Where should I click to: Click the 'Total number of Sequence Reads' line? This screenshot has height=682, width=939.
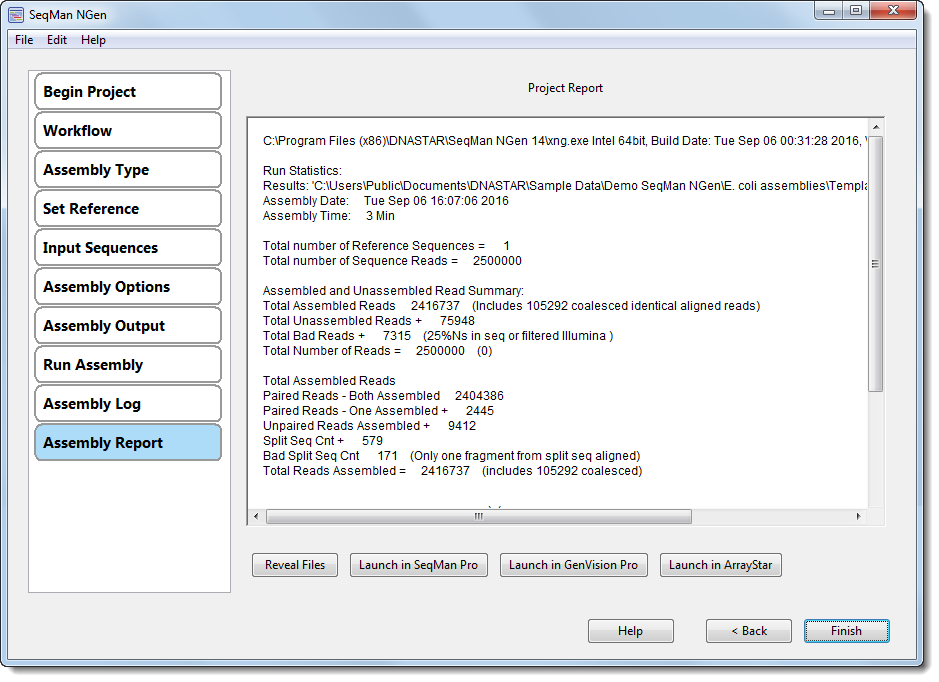(x=392, y=260)
